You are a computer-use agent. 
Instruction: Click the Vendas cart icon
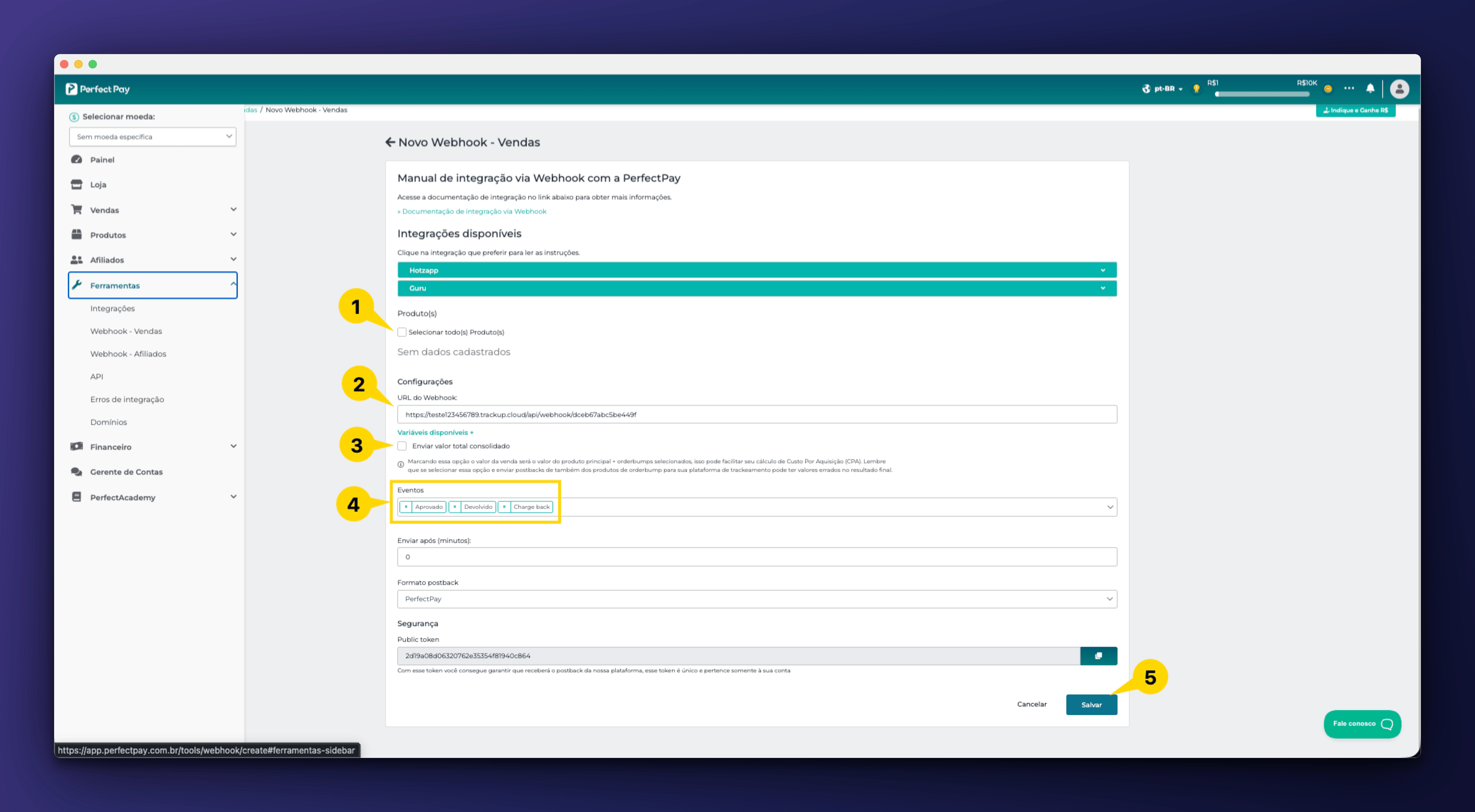[76, 209]
